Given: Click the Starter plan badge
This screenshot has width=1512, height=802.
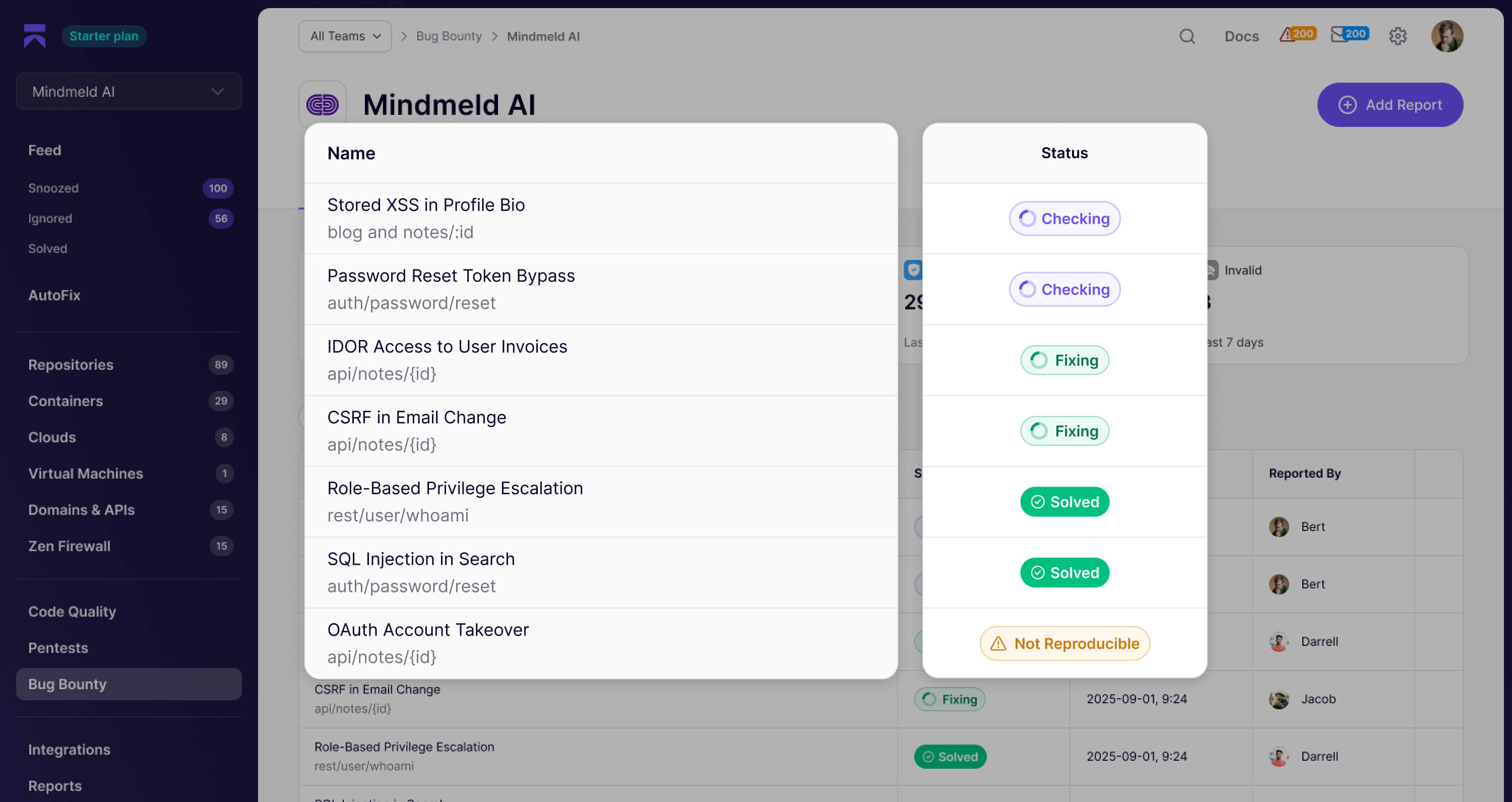Looking at the screenshot, I should click(104, 36).
